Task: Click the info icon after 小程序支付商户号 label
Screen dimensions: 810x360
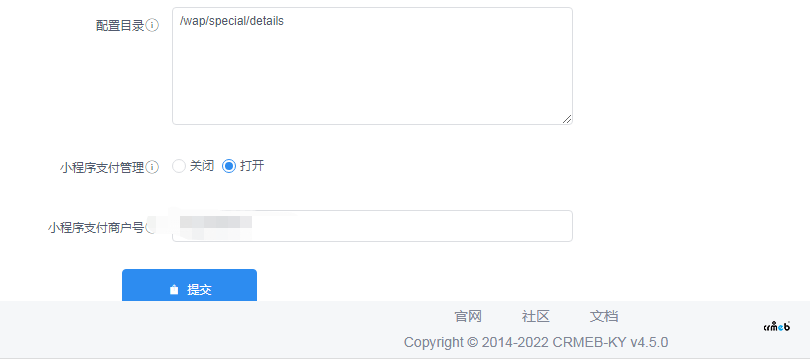Action: [150, 227]
